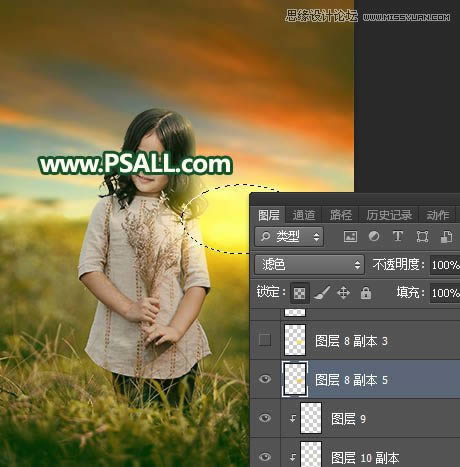Filter layers by adjustment layer icon
The image size is (460, 467).
(x=374, y=237)
